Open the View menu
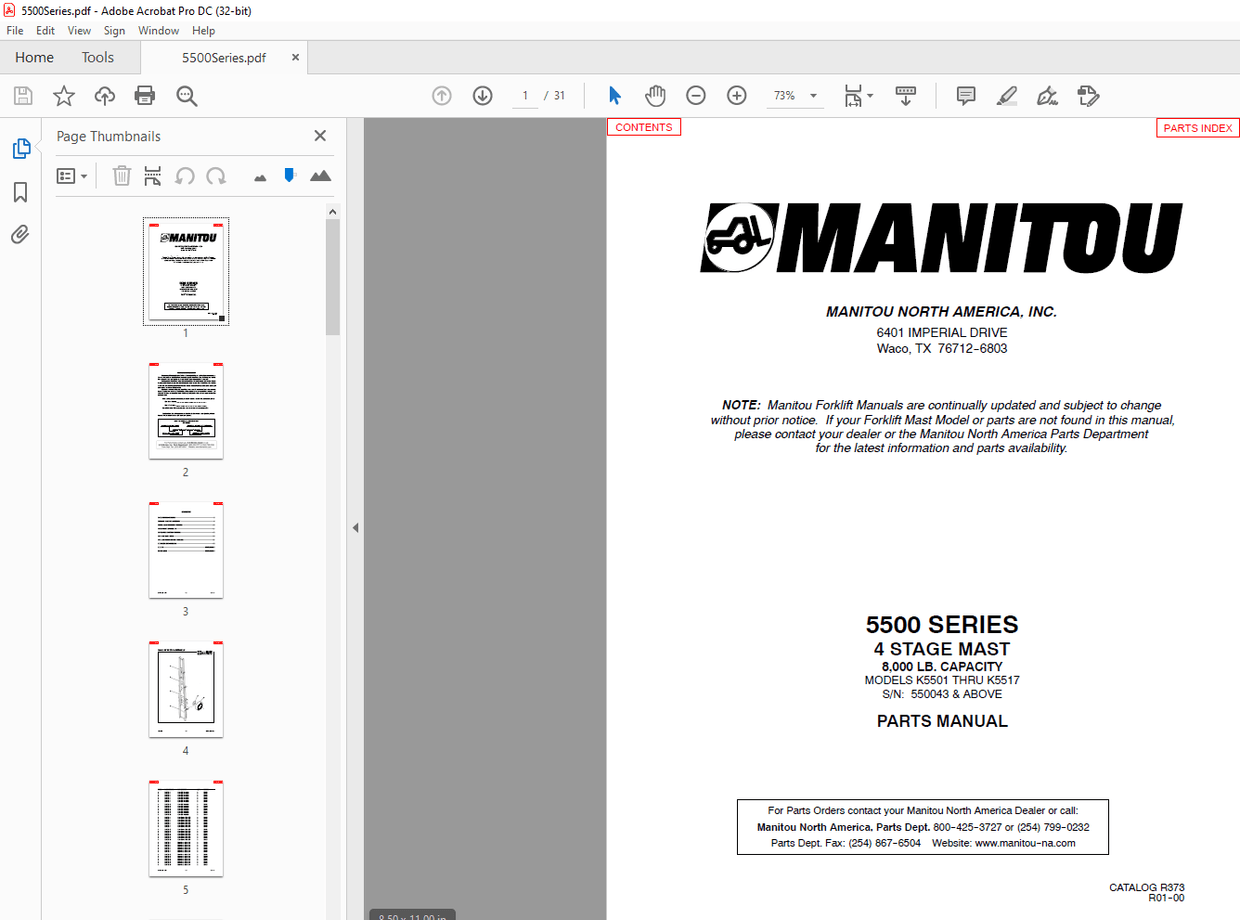Viewport: 1240px width, 920px height. tap(79, 30)
